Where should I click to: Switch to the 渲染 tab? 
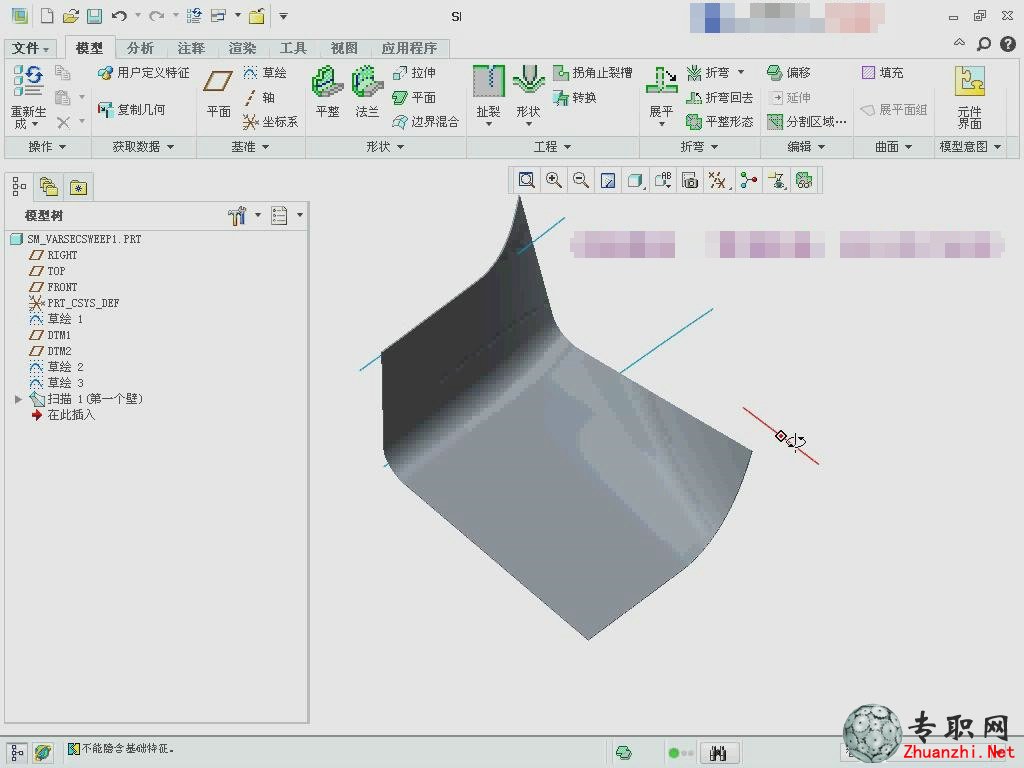click(242, 48)
